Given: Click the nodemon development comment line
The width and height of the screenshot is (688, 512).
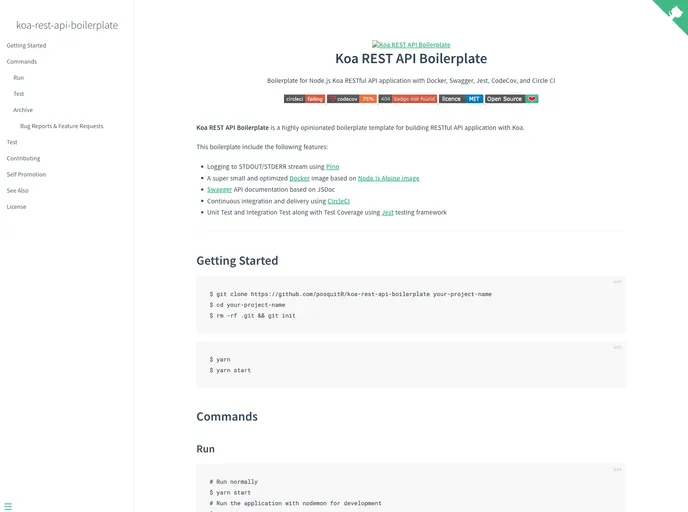Looking at the screenshot, I should [296, 503].
